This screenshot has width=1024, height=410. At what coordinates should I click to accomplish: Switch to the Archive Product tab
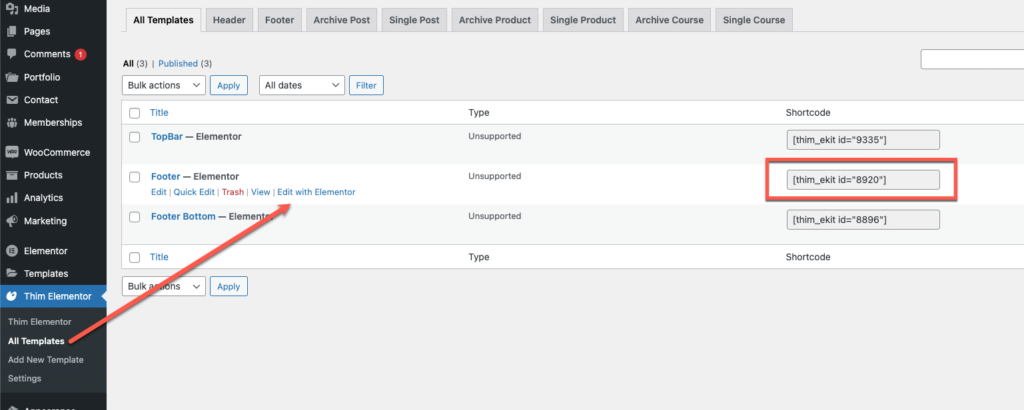495,20
